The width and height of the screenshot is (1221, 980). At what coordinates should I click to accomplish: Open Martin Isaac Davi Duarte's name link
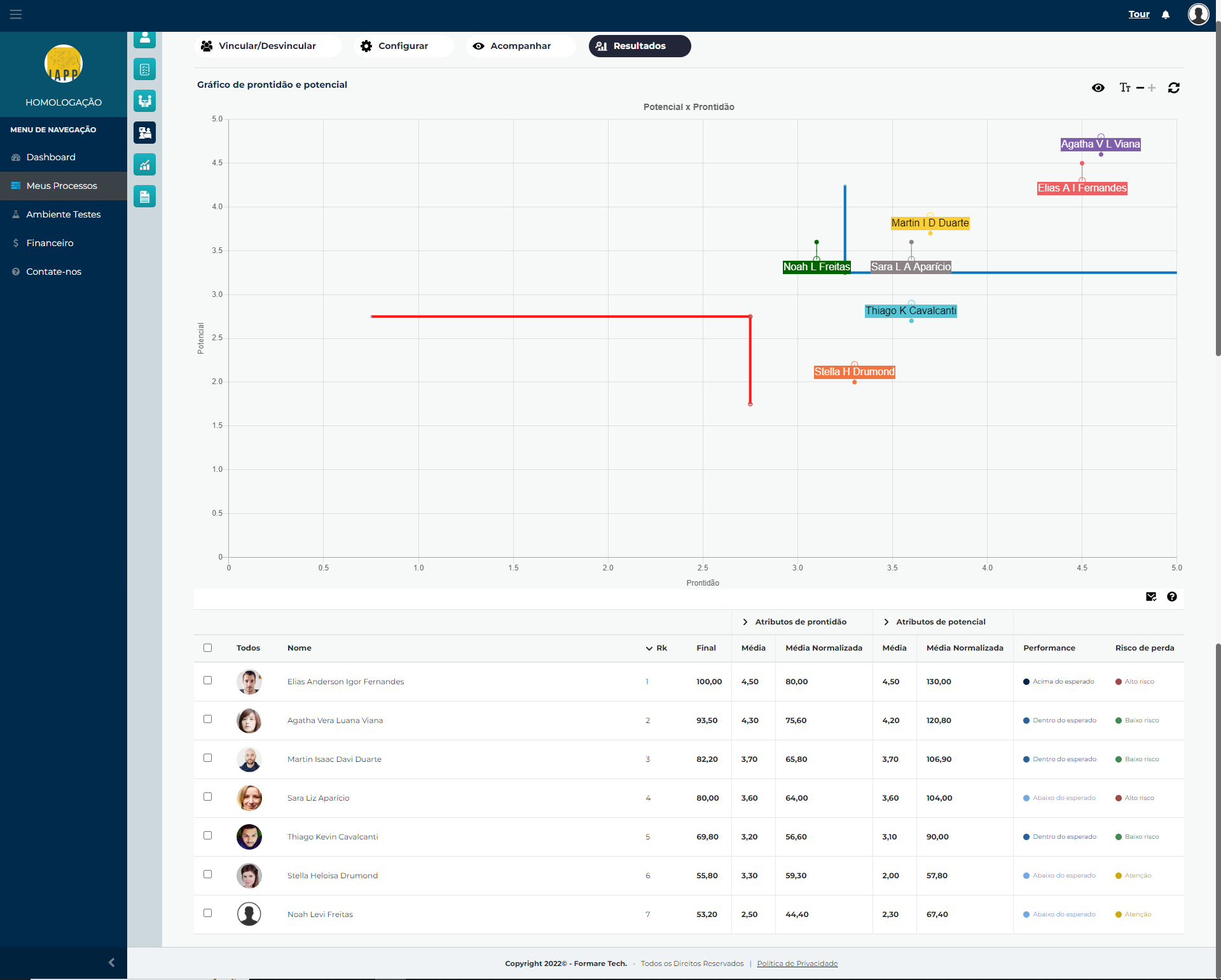[335, 759]
